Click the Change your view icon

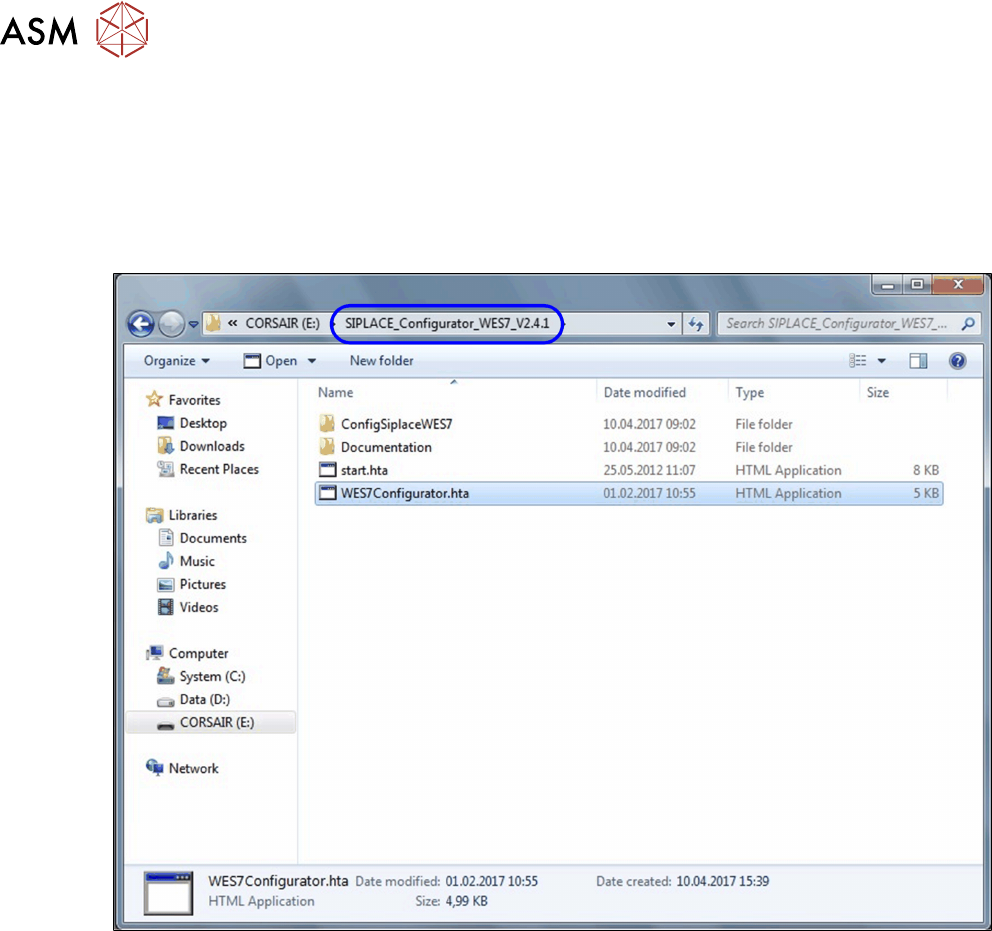point(857,361)
